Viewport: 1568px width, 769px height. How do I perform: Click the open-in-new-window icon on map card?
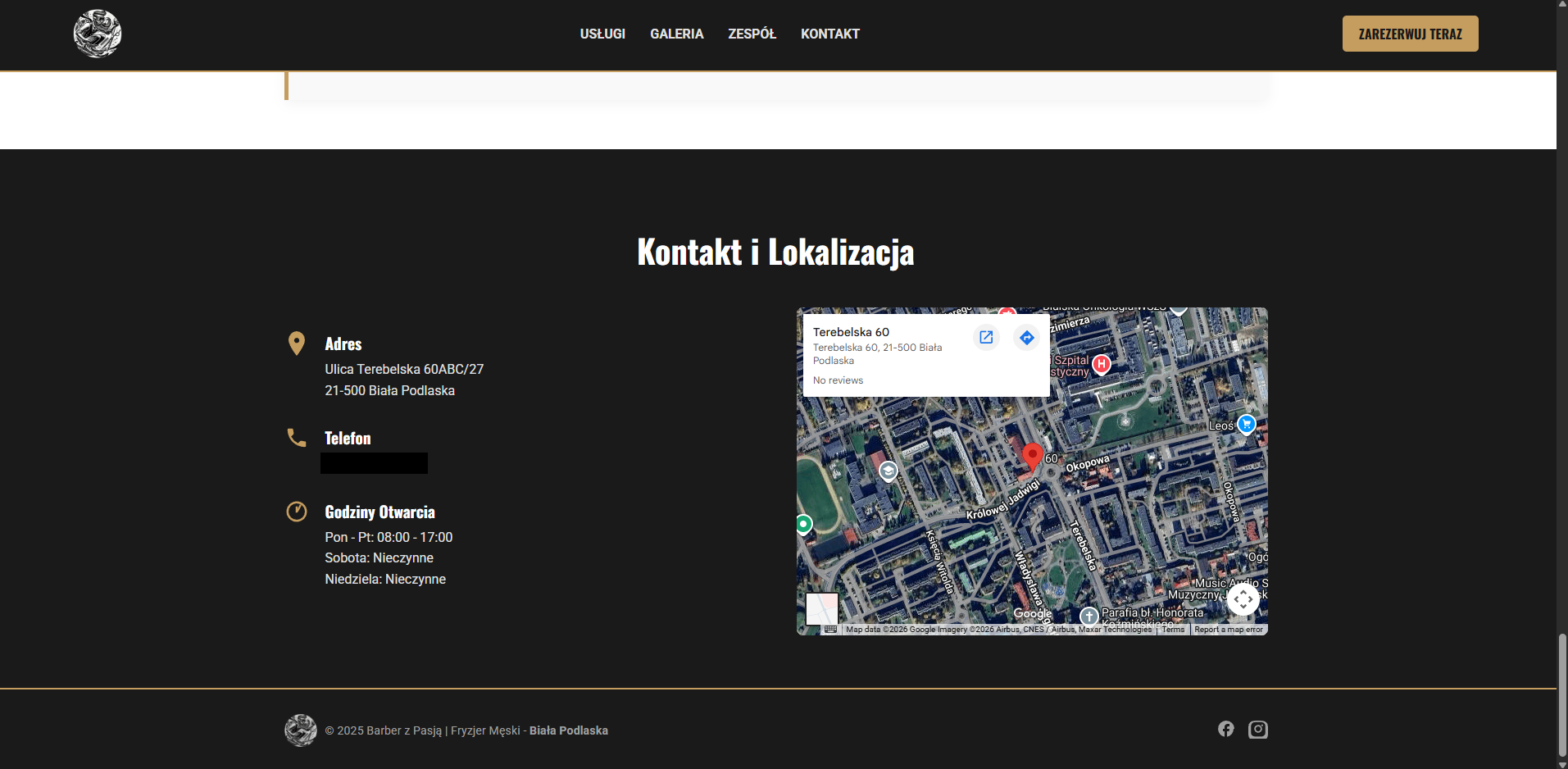tap(986, 337)
